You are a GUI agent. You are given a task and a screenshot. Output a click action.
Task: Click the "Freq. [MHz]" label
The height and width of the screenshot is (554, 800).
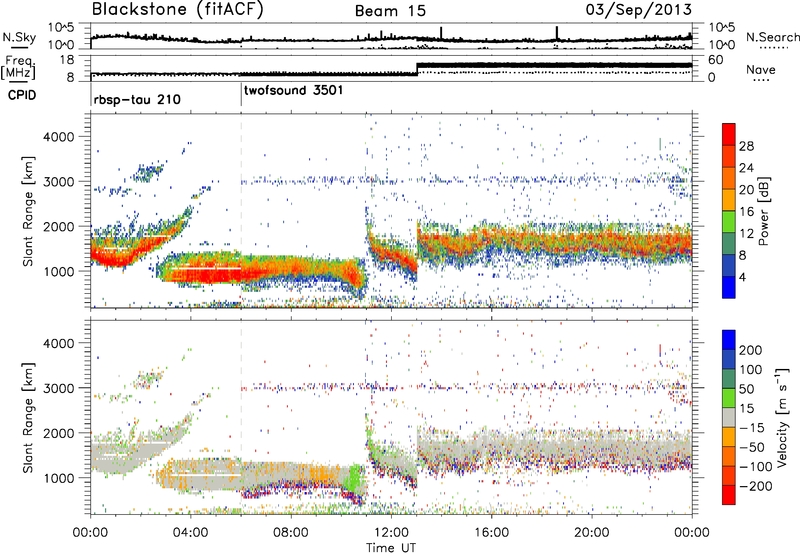tap(19, 68)
